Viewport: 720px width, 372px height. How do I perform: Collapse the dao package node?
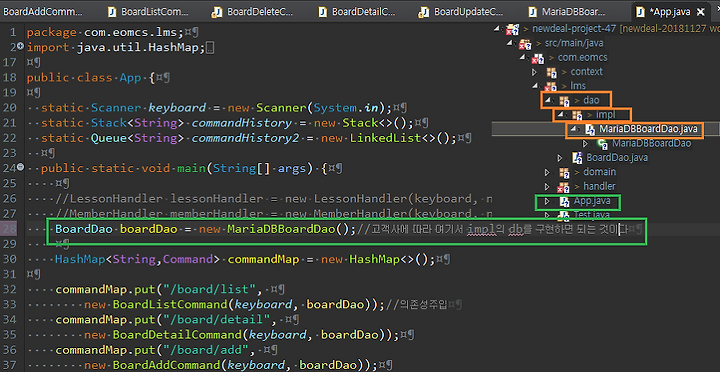coord(548,100)
